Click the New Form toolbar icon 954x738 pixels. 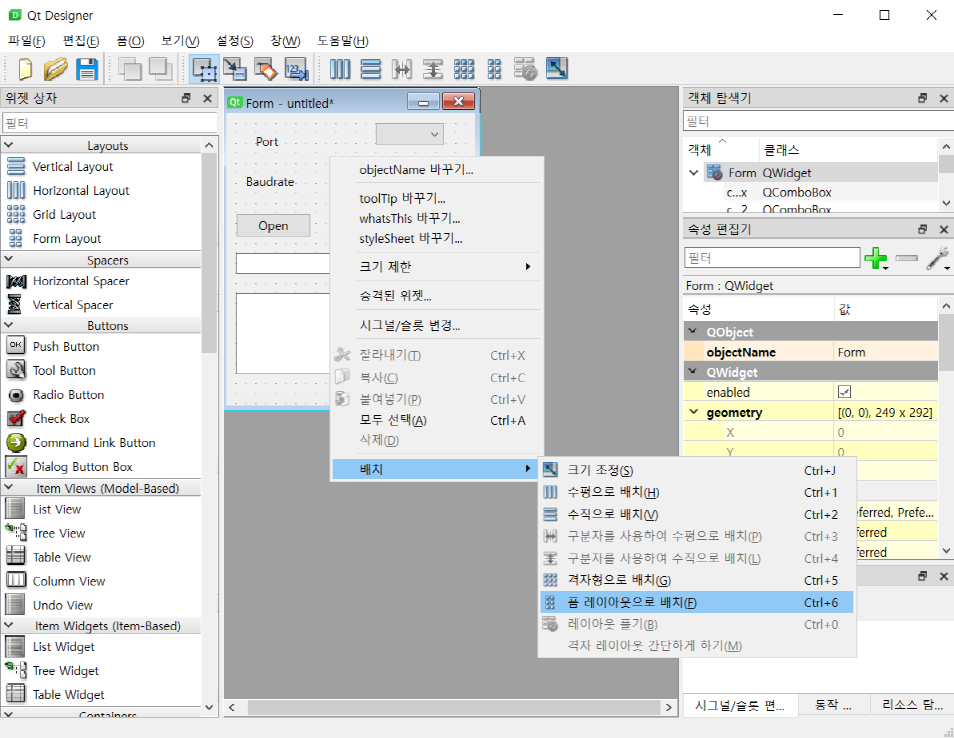pyautogui.click(x=25, y=69)
